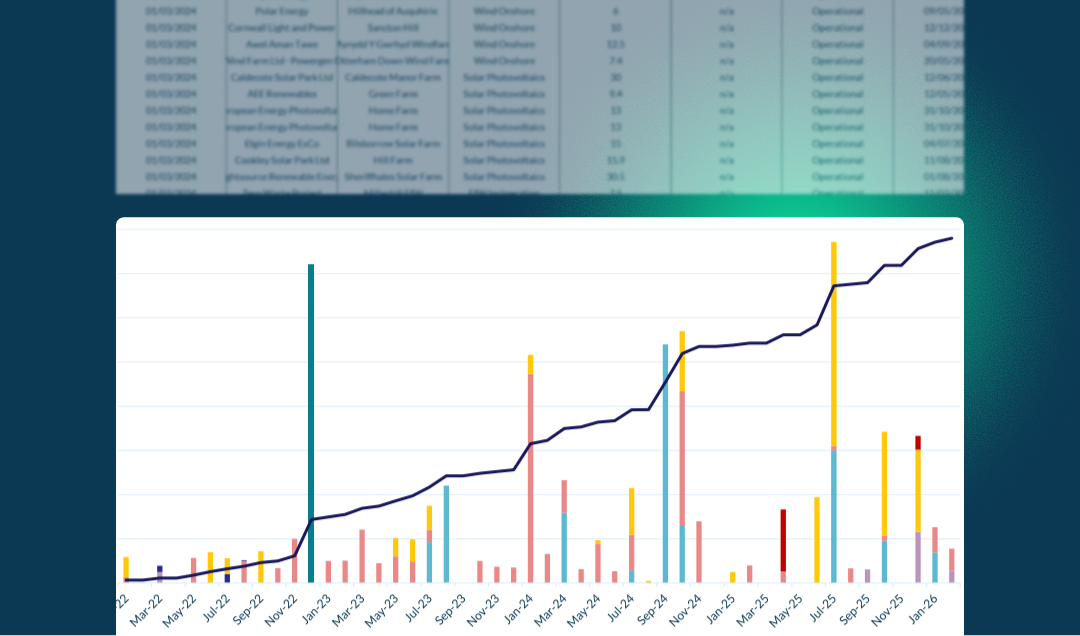Click Operational status in Sancton Hill row

(x=838, y=28)
